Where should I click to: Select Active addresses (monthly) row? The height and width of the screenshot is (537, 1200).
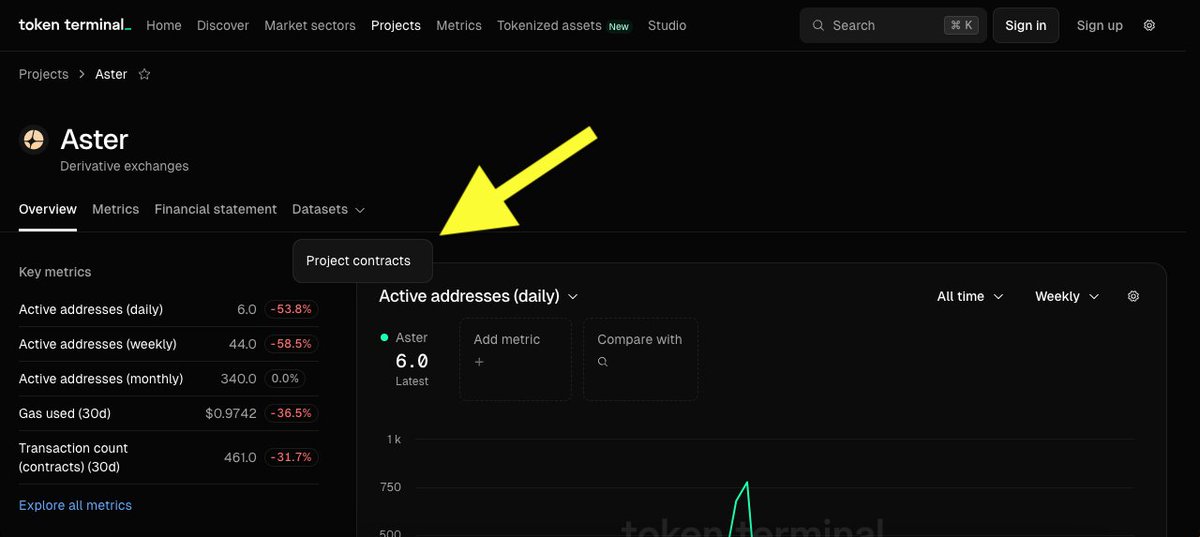[168, 379]
